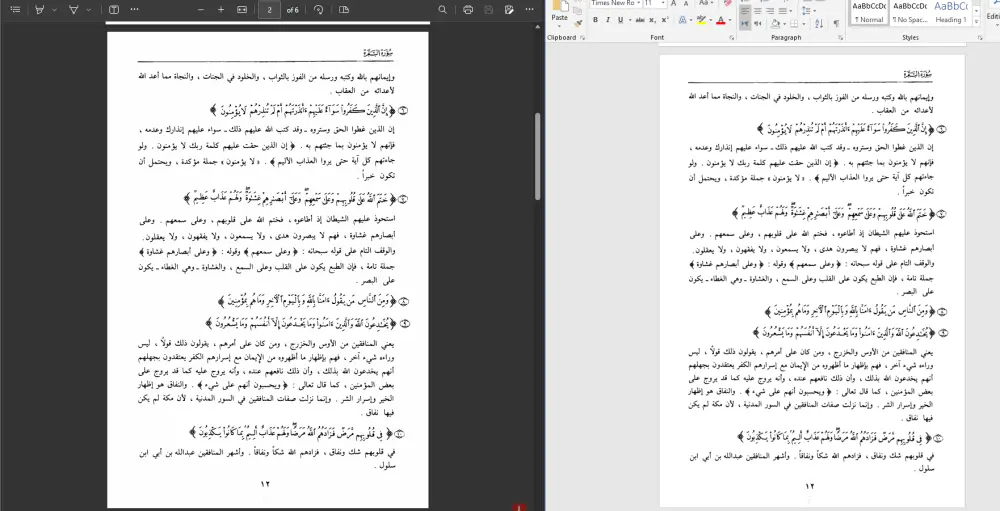Apply the No Spacing style
The height and width of the screenshot is (511, 1000).
click(910, 13)
